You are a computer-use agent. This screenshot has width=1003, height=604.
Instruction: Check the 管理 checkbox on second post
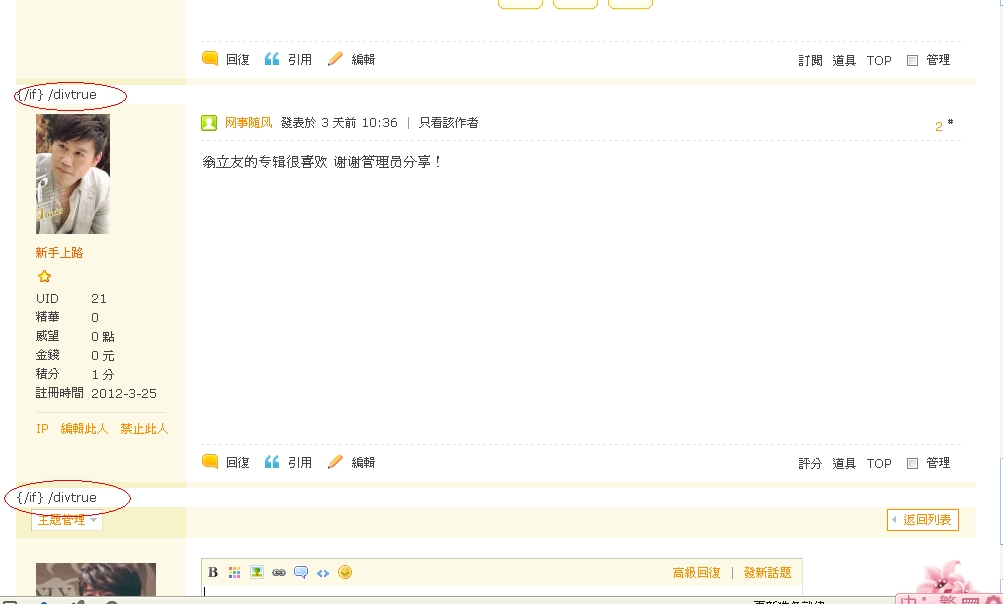click(x=912, y=463)
